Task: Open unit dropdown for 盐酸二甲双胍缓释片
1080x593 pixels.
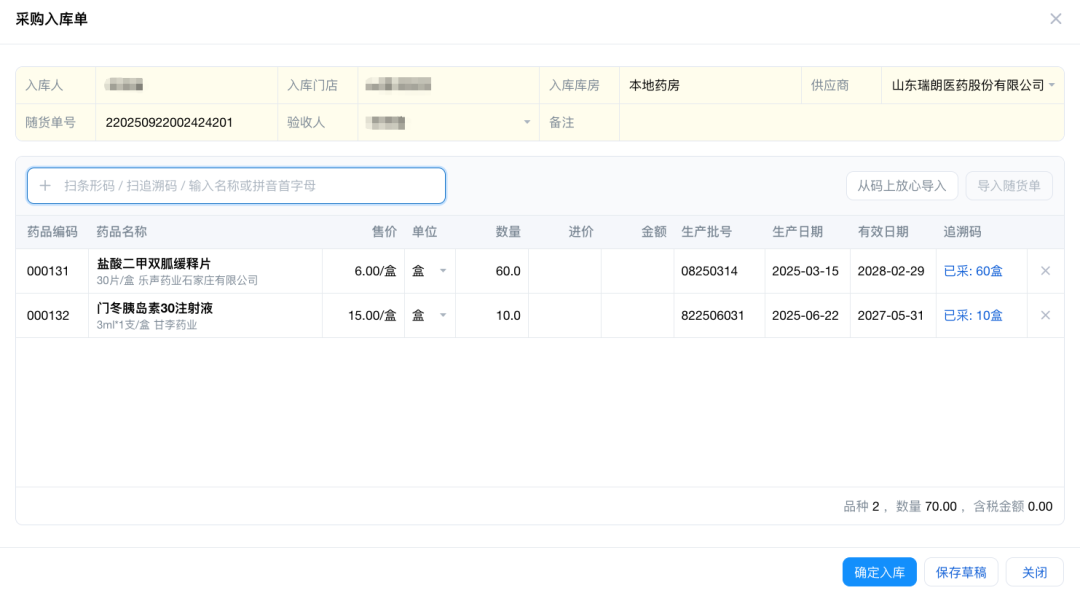Action: tap(429, 271)
